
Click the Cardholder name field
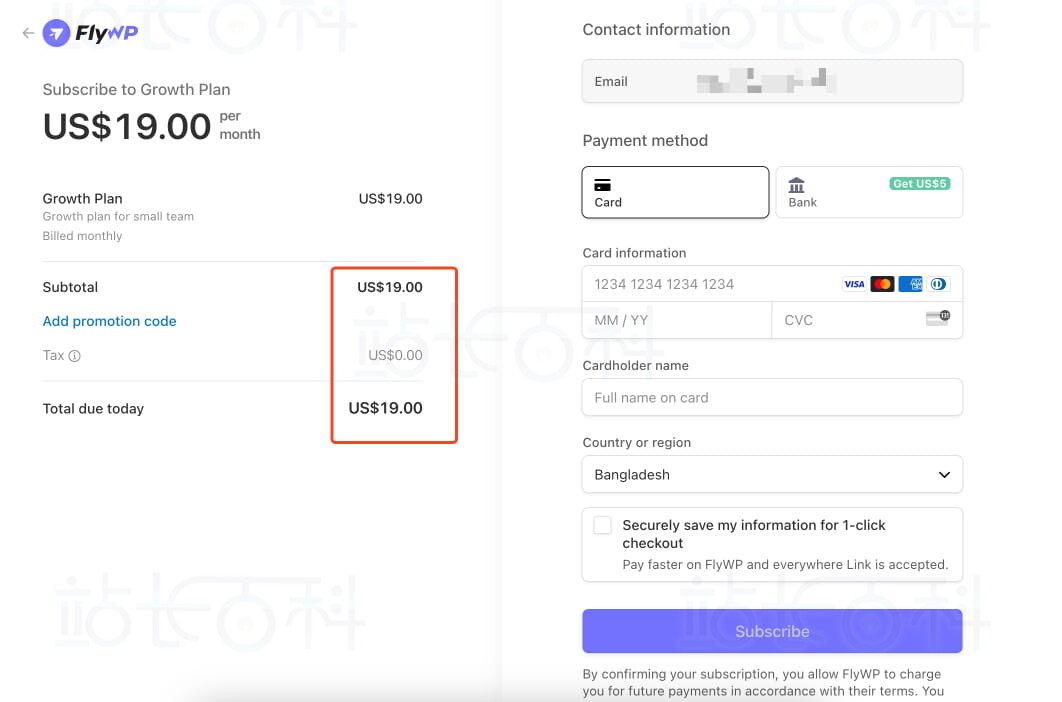[x=771, y=397]
